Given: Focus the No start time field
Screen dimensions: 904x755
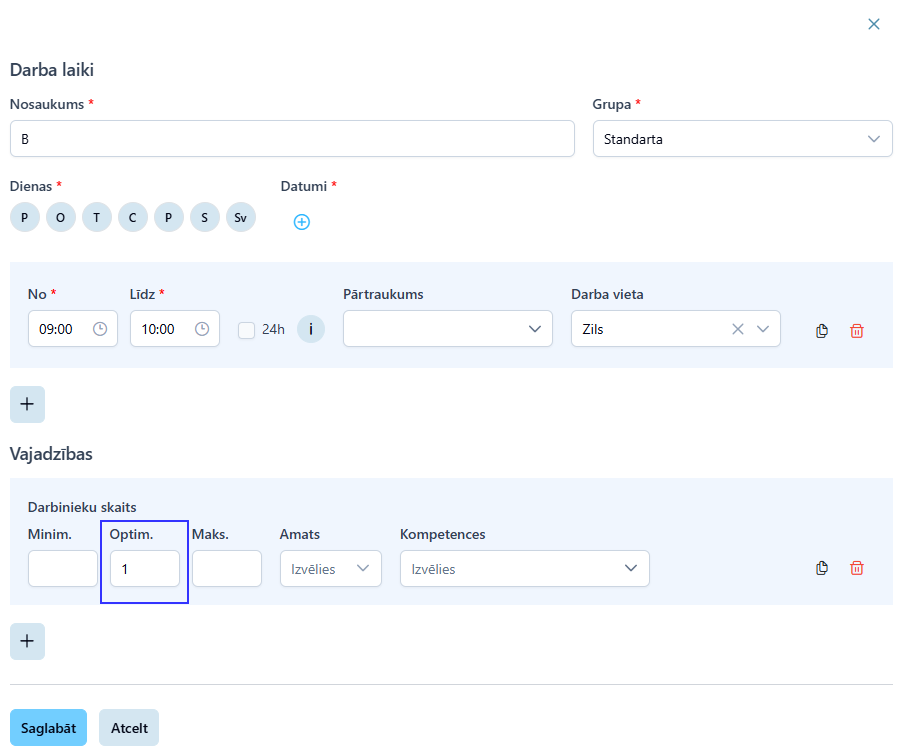Looking at the screenshot, I should pyautogui.click(x=73, y=329).
